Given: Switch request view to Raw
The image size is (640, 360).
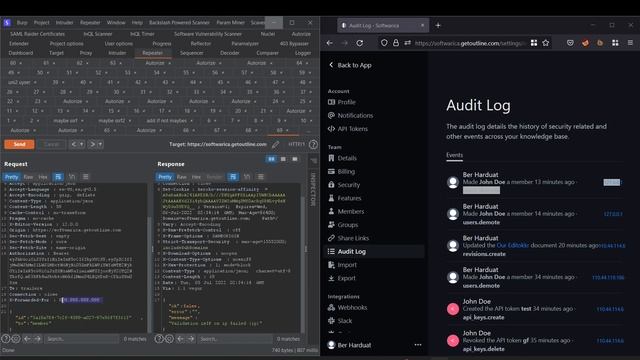Looking at the screenshot, I should [28, 177].
